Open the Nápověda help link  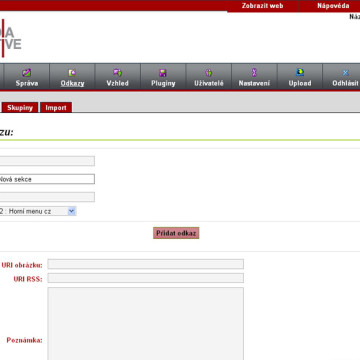pyautogui.click(x=333, y=6)
